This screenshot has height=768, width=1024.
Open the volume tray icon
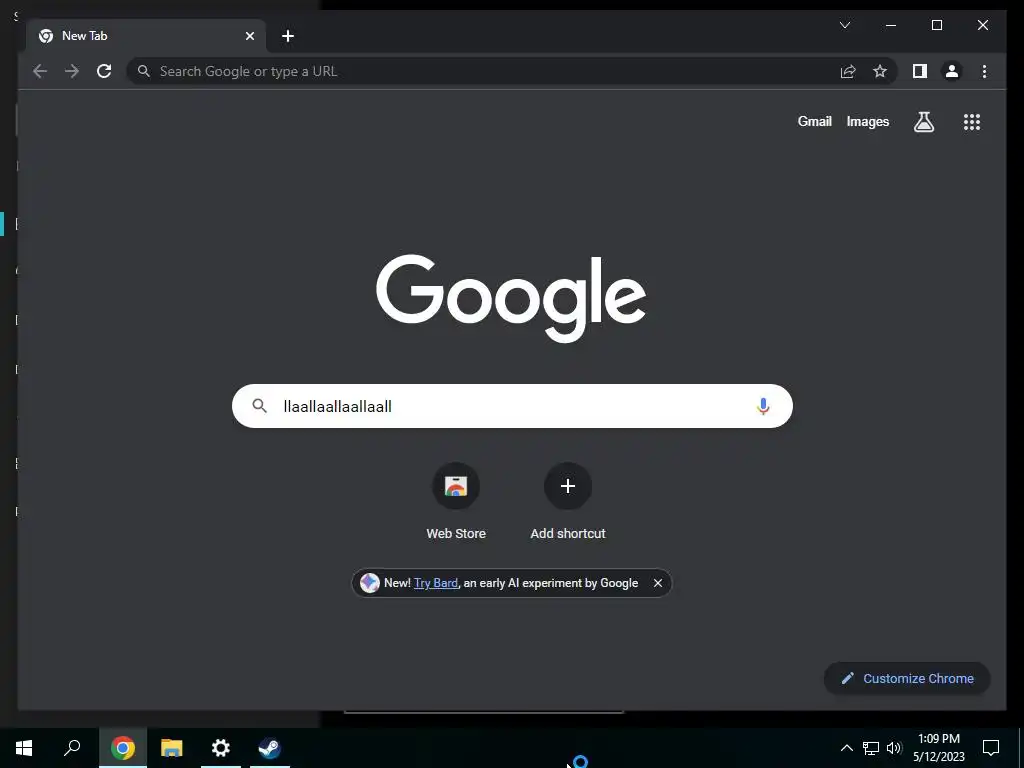point(894,748)
